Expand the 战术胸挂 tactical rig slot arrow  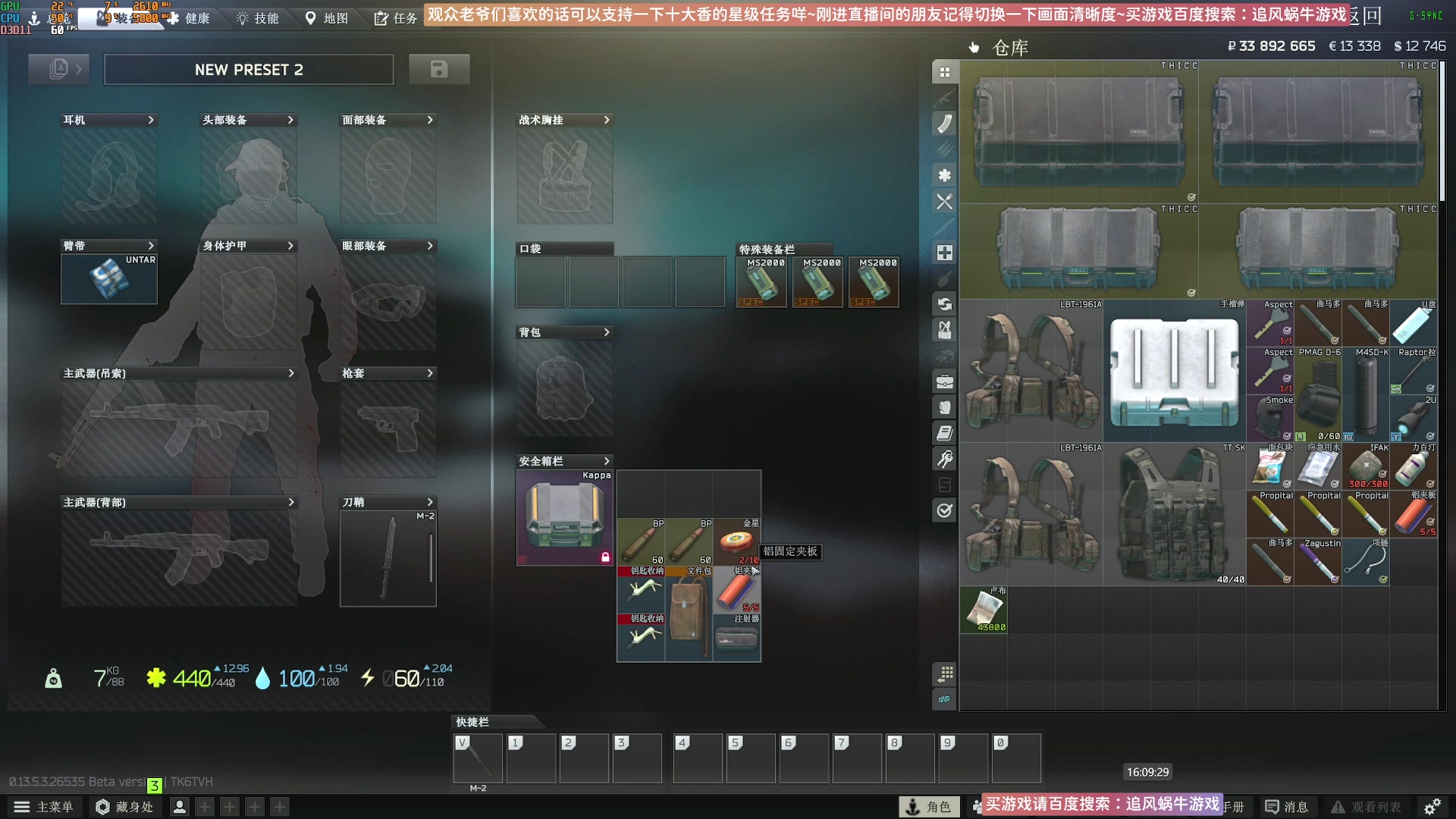click(606, 120)
